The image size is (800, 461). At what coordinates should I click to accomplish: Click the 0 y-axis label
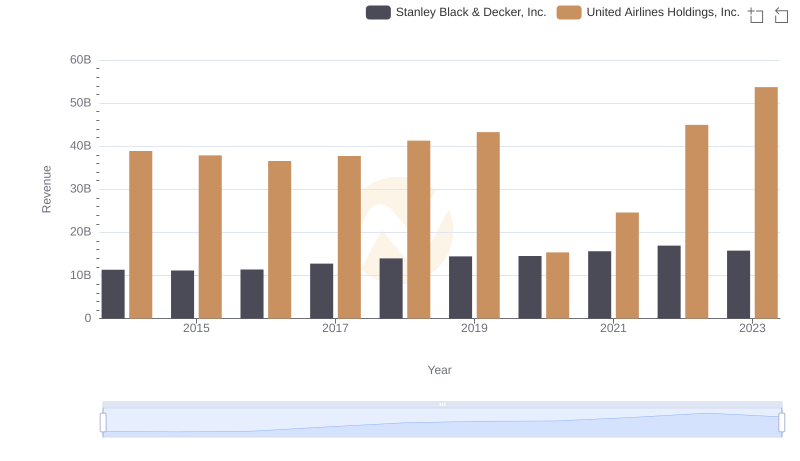click(x=88, y=318)
